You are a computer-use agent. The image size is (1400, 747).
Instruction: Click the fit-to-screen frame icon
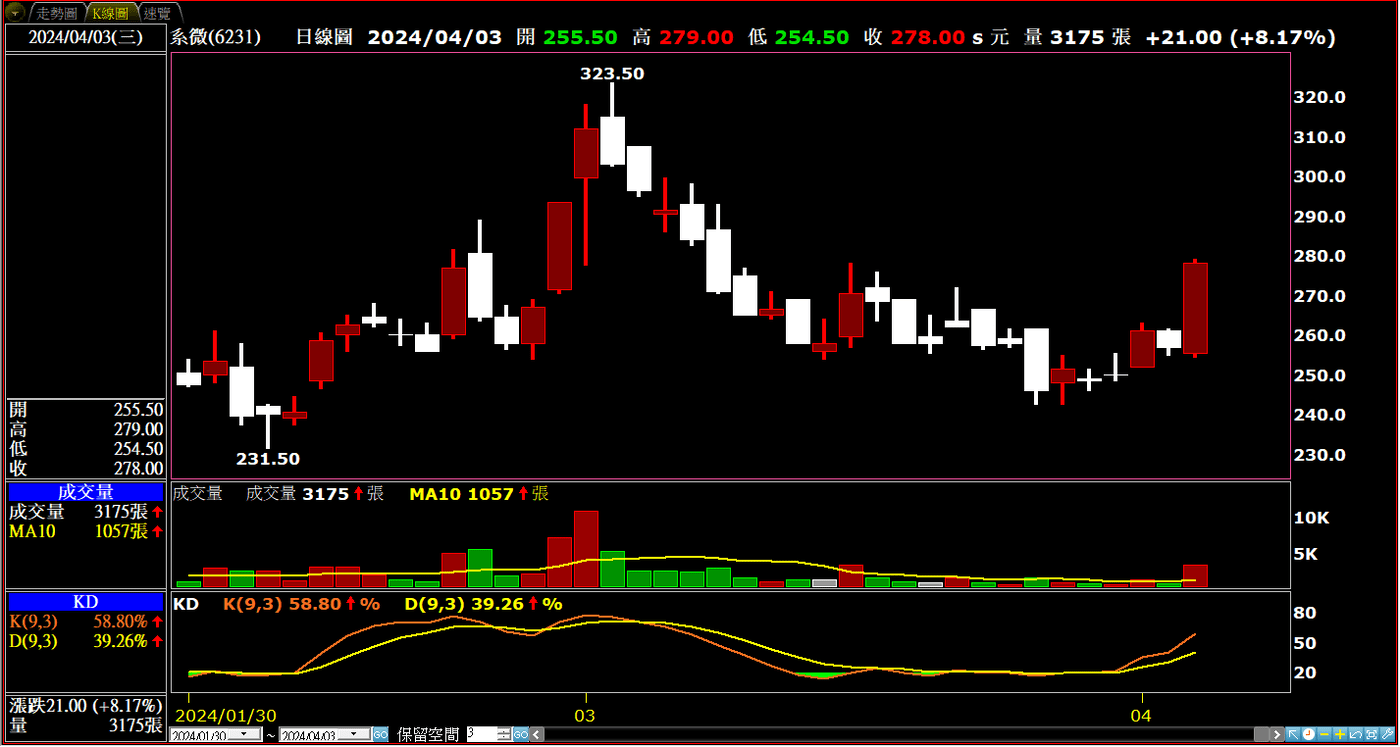coord(1371,734)
